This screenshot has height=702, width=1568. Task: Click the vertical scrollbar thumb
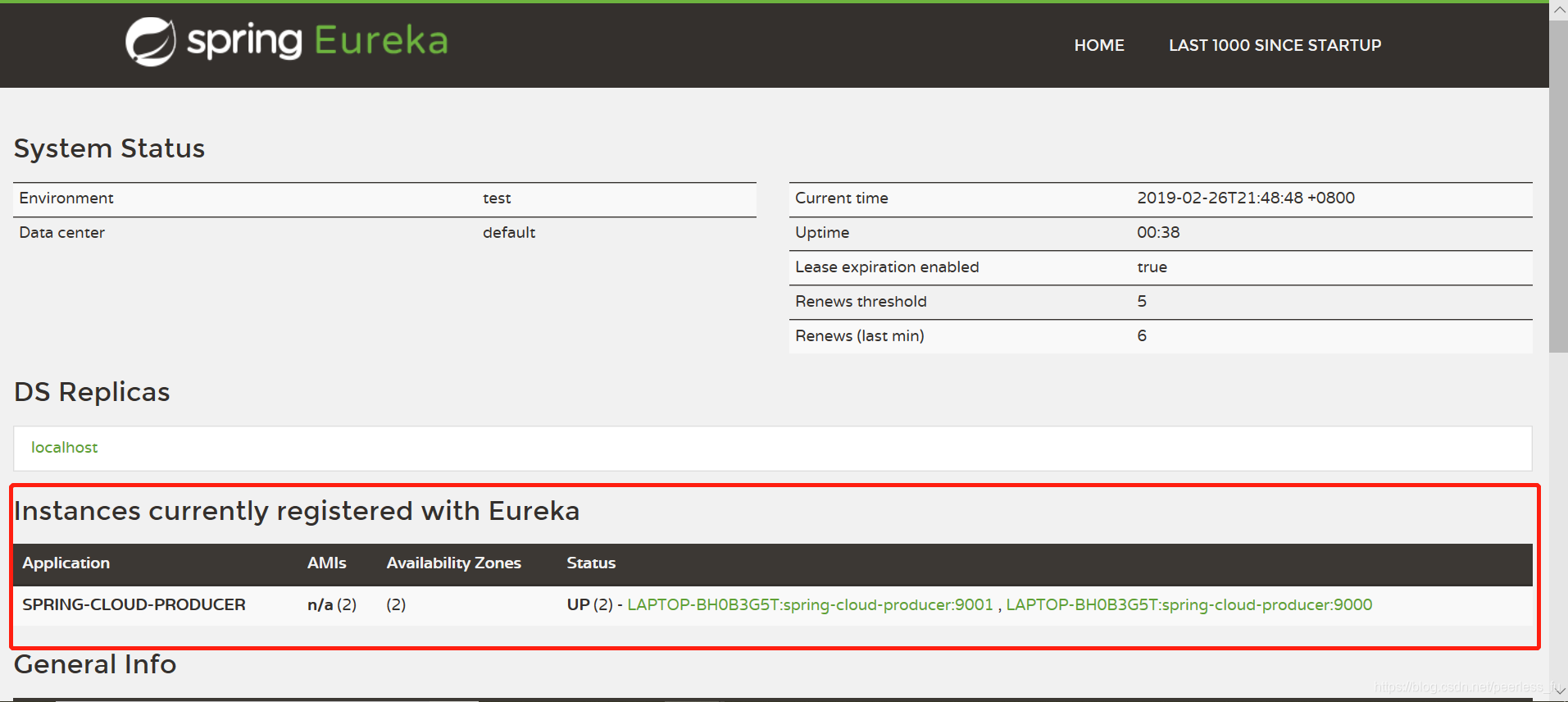(1559, 187)
